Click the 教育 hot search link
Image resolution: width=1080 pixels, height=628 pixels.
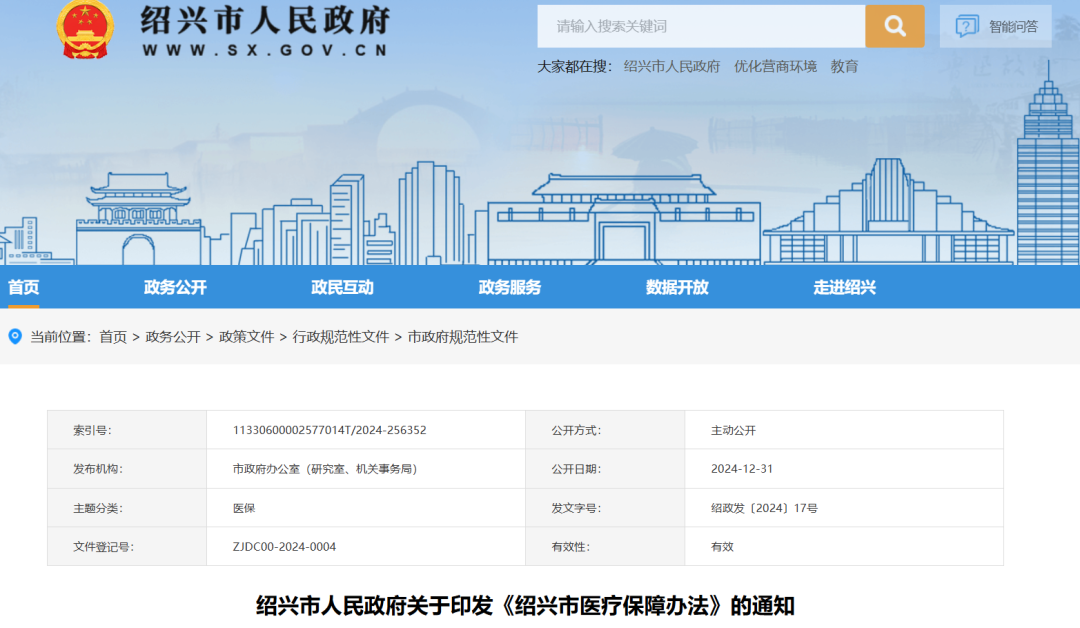844,67
